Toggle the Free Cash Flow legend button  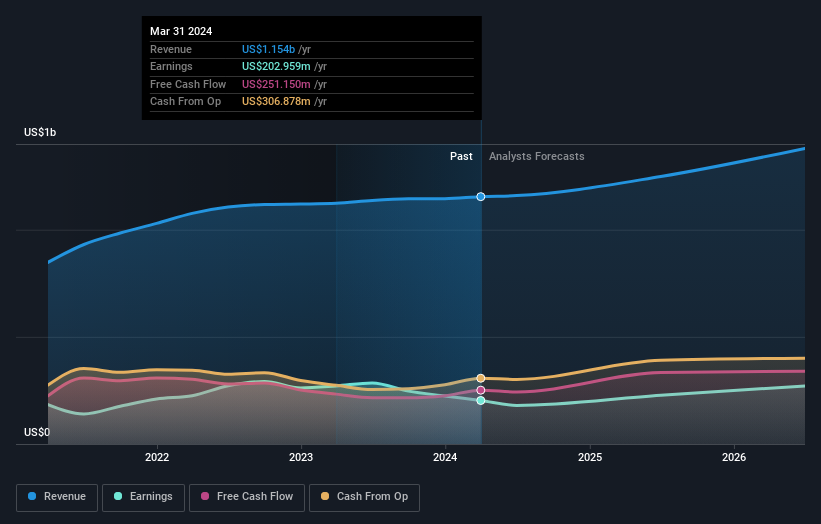(247, 497)
